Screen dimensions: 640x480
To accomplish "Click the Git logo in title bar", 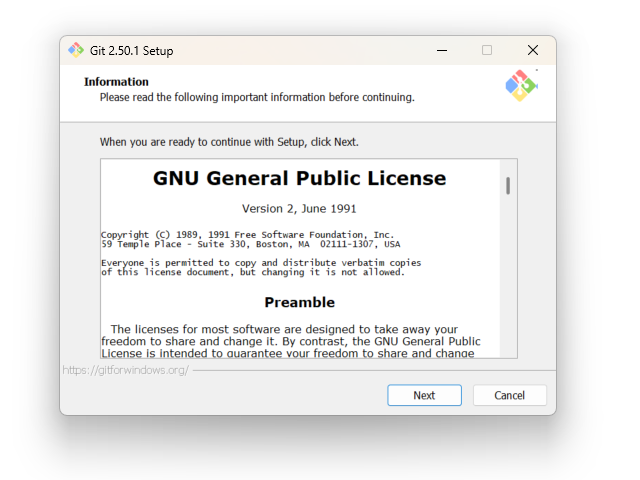I will pos(76,50).
